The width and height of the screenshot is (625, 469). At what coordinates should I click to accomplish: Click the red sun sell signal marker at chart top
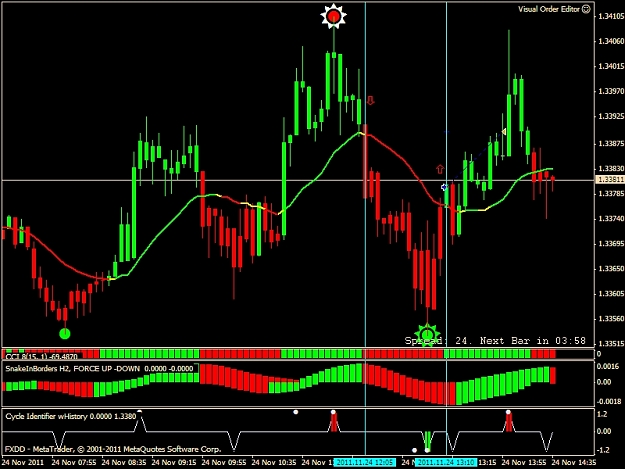(x=333, y=16)
